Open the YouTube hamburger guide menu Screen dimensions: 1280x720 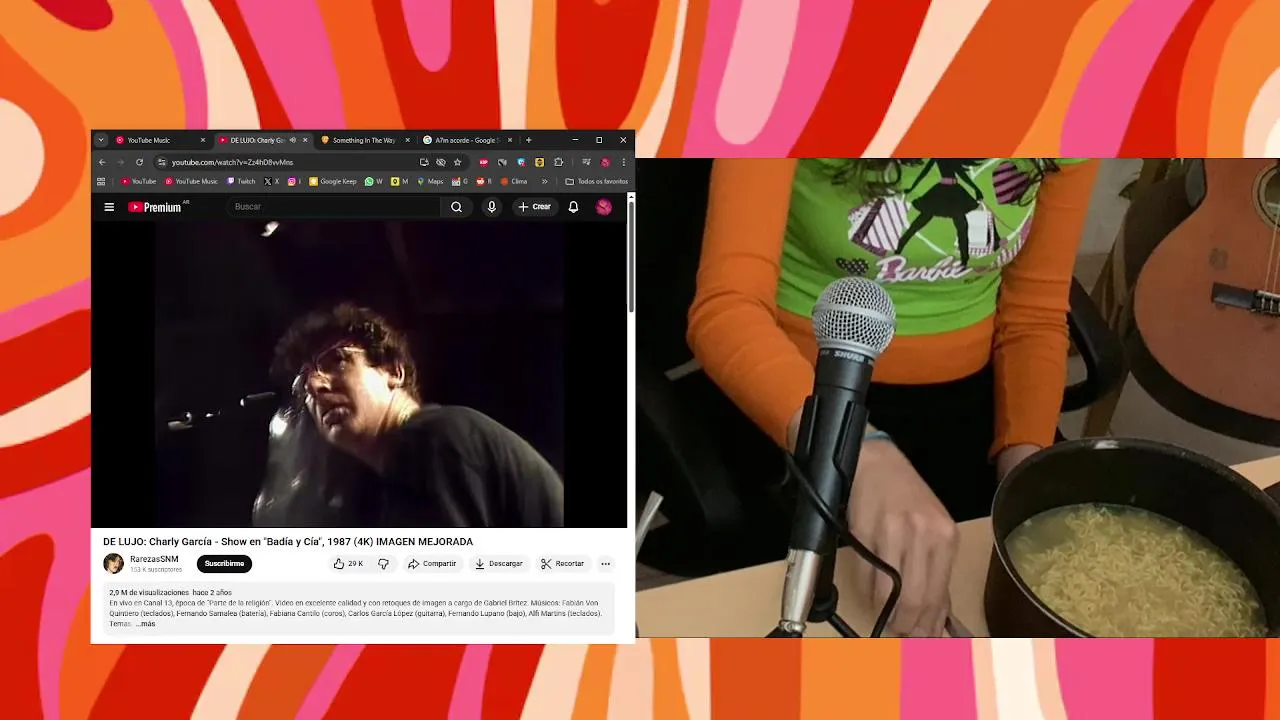109,207
